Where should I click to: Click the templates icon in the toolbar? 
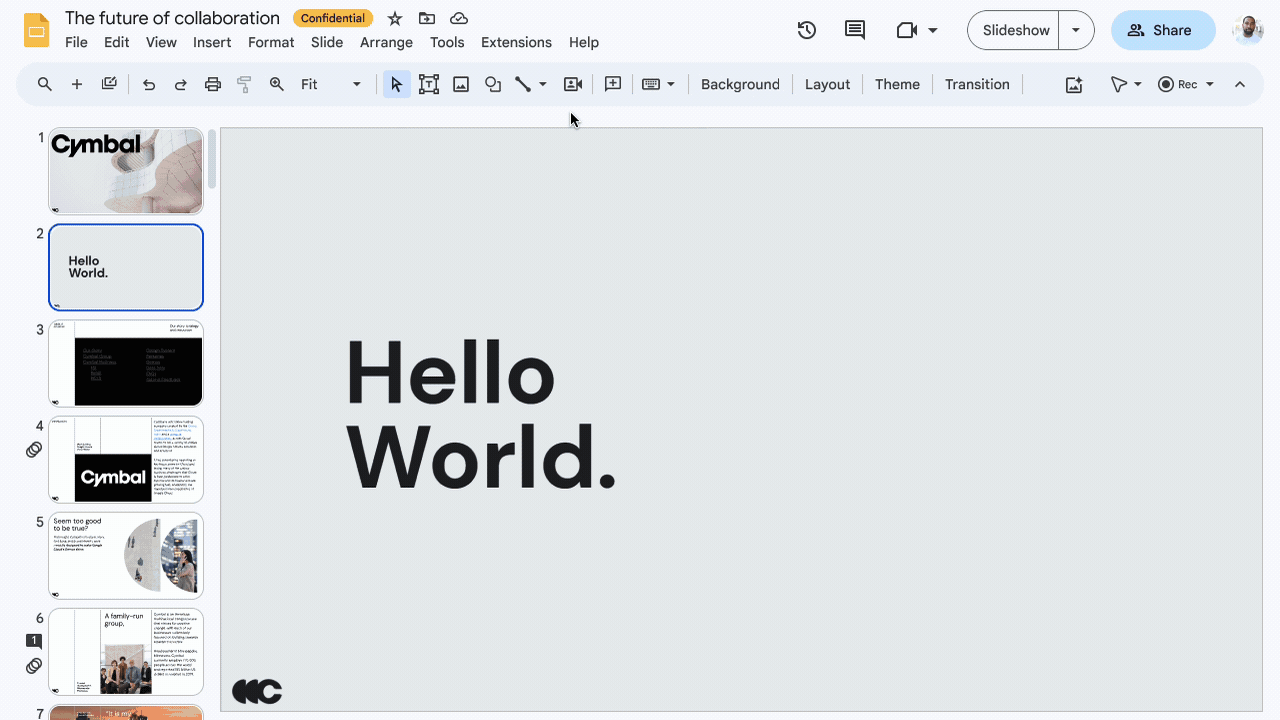coord(109,84)
